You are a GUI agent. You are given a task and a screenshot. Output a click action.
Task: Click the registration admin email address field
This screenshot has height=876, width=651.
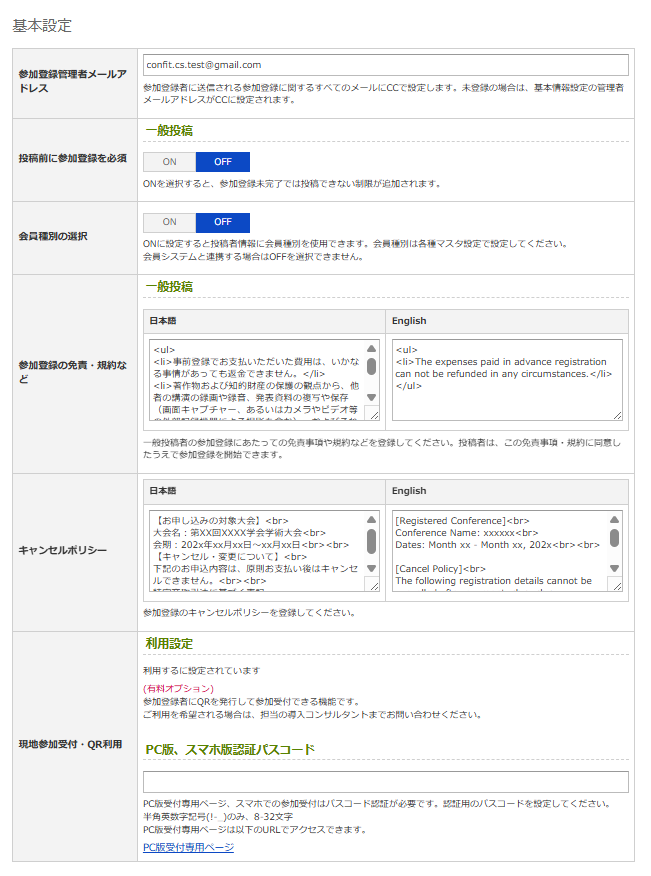tap(386, 65)
